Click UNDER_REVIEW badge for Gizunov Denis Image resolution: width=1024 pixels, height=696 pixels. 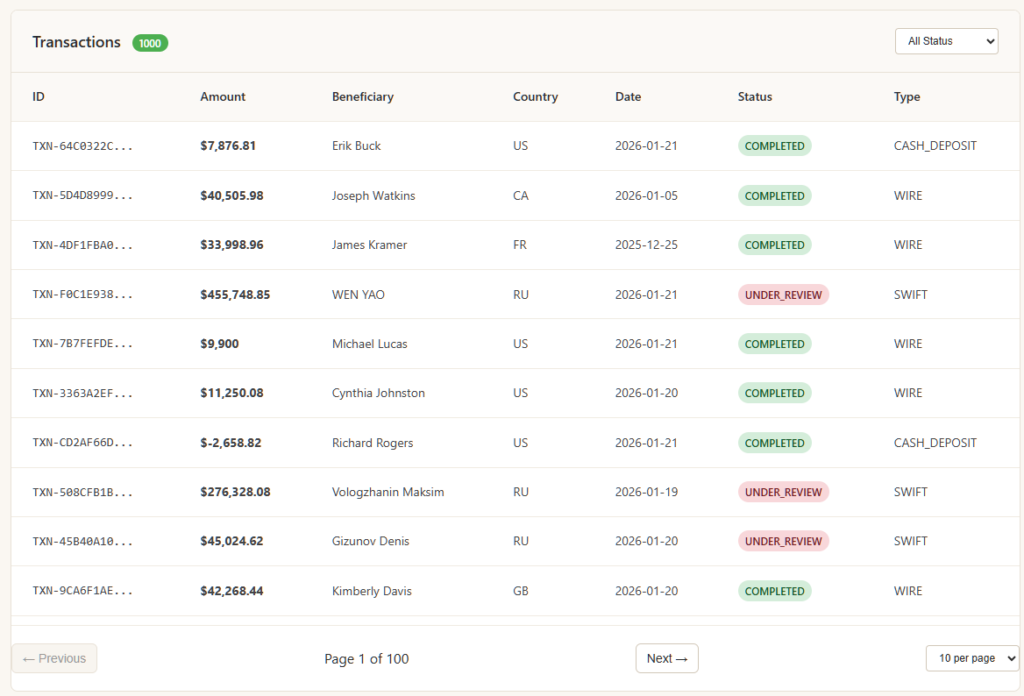coord(783,541)
